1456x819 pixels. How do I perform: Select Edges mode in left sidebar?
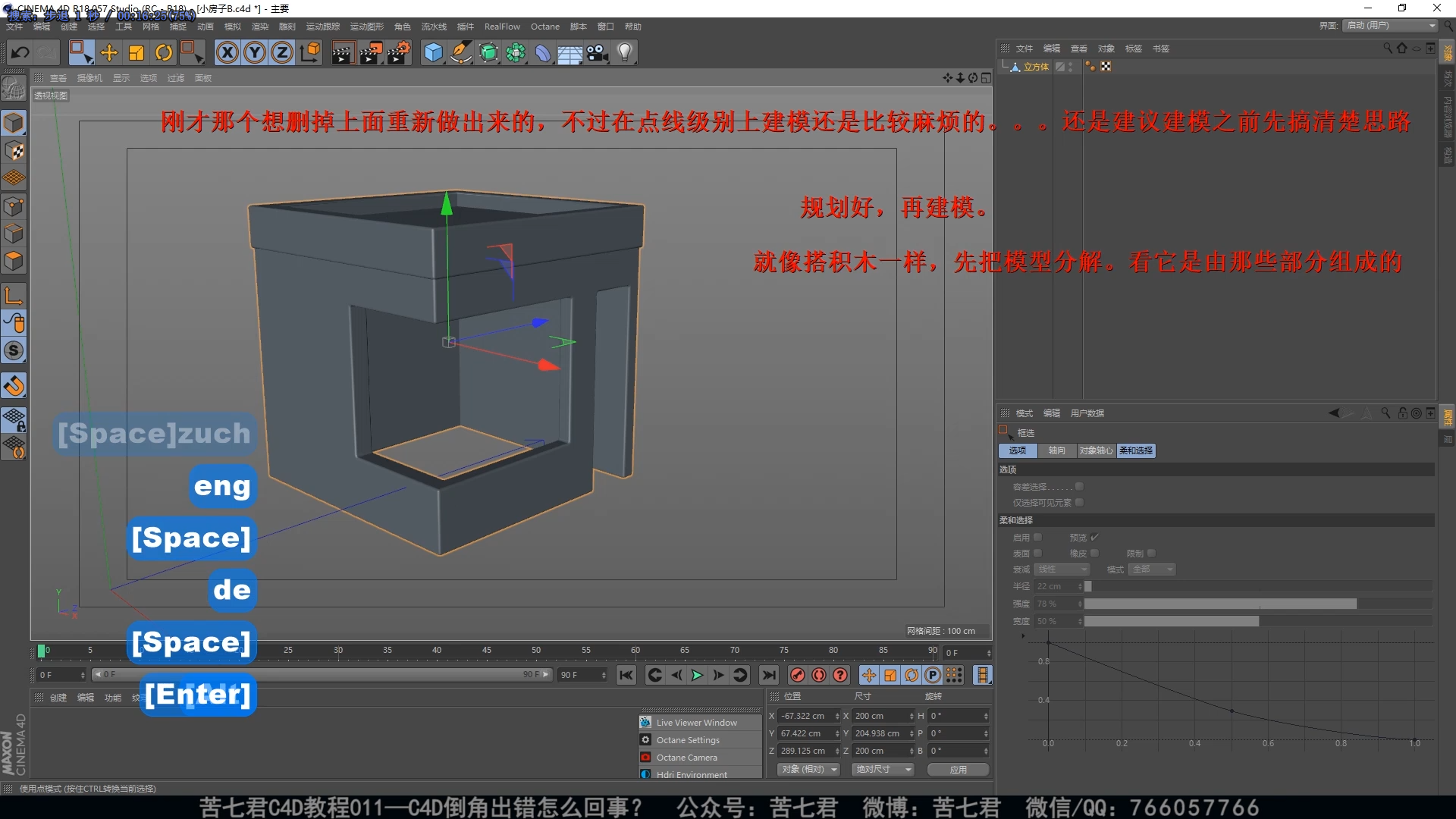pos(14,234)
